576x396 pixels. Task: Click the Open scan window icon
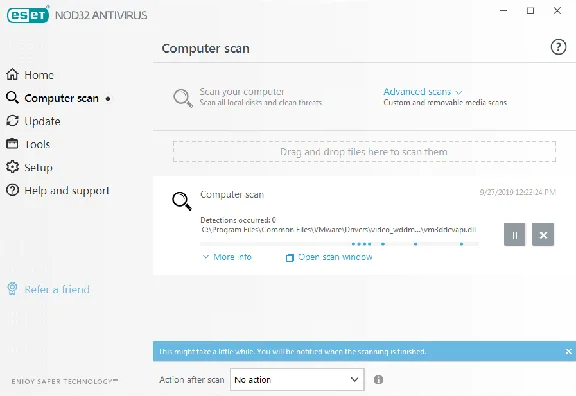[x=289, y=258]
